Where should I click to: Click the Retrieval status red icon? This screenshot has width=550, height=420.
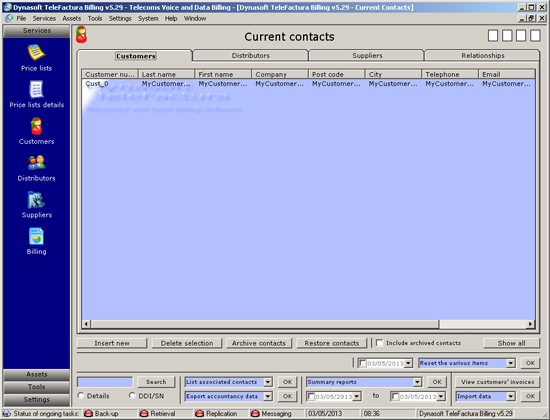click(144, 414)
